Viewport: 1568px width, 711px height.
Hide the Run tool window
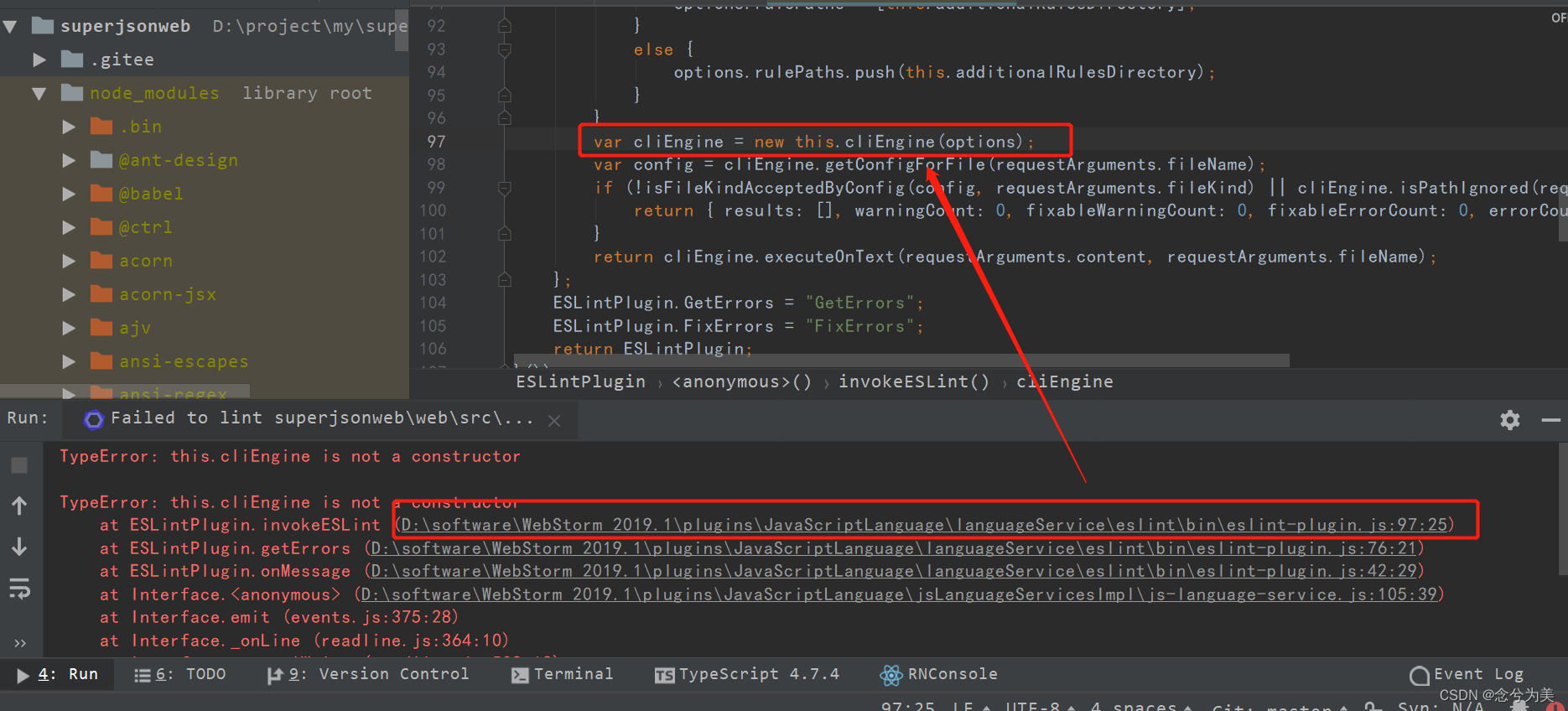(x=1550, y=419)
